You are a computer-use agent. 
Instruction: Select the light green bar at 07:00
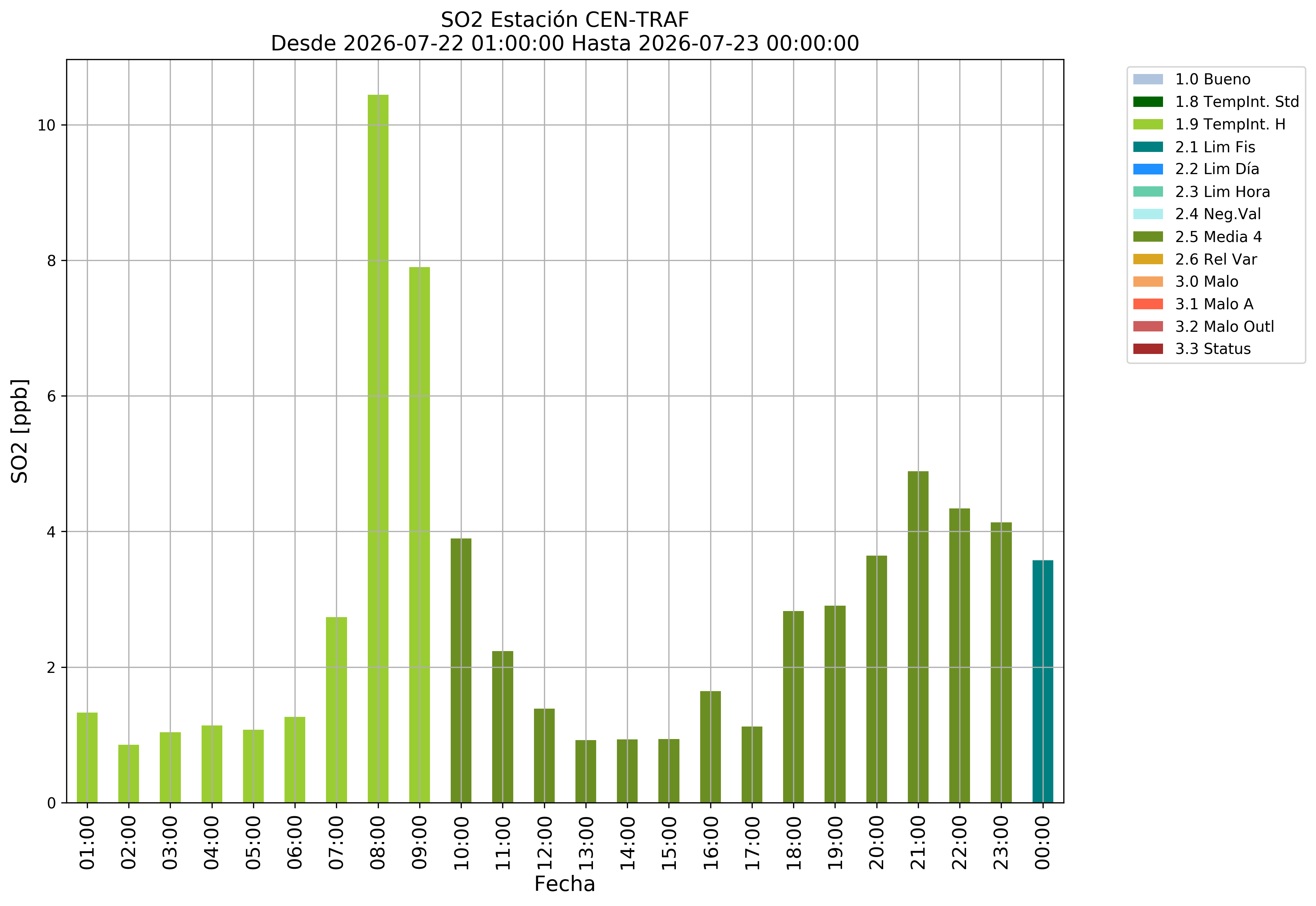click(337, 710)
